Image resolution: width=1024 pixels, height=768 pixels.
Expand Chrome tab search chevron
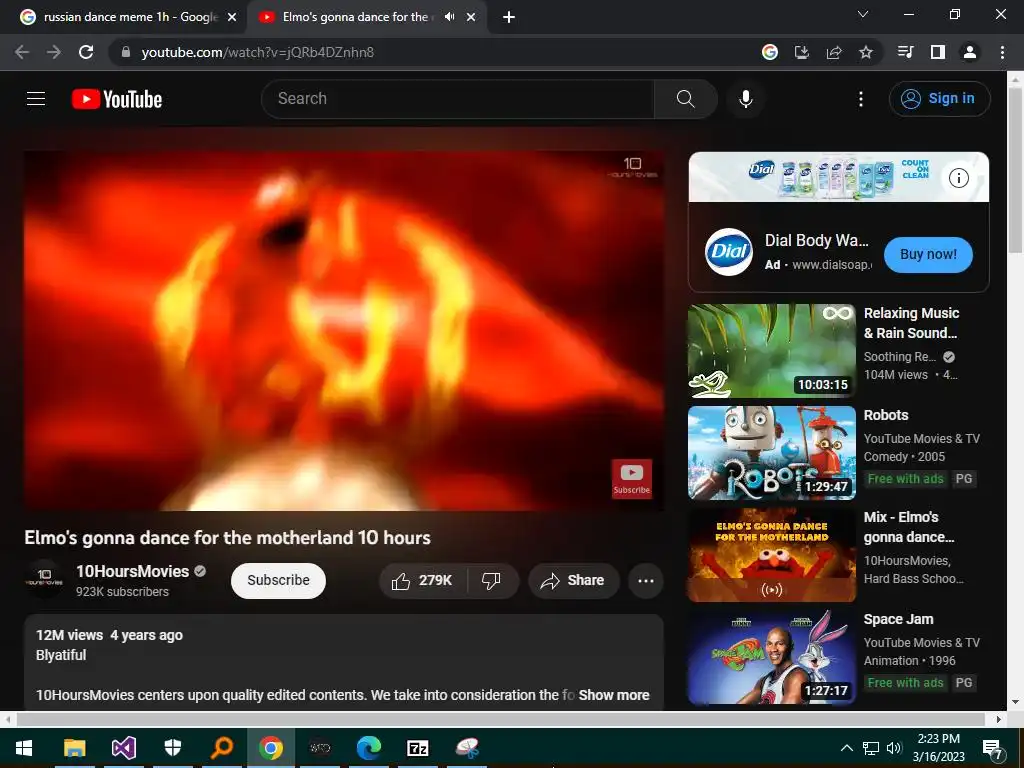pyautogui.click(x=863, y=14)
